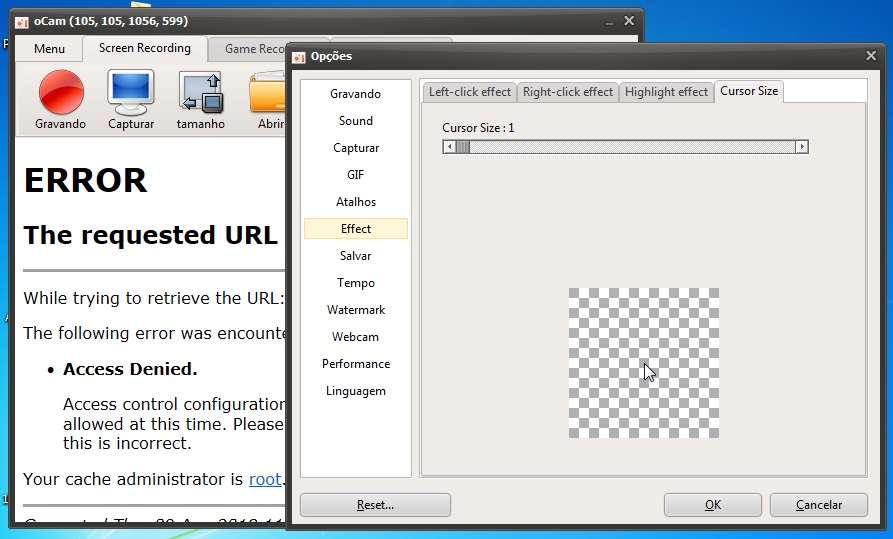Open the Menu tab in oCam

(x=50, y=49)
